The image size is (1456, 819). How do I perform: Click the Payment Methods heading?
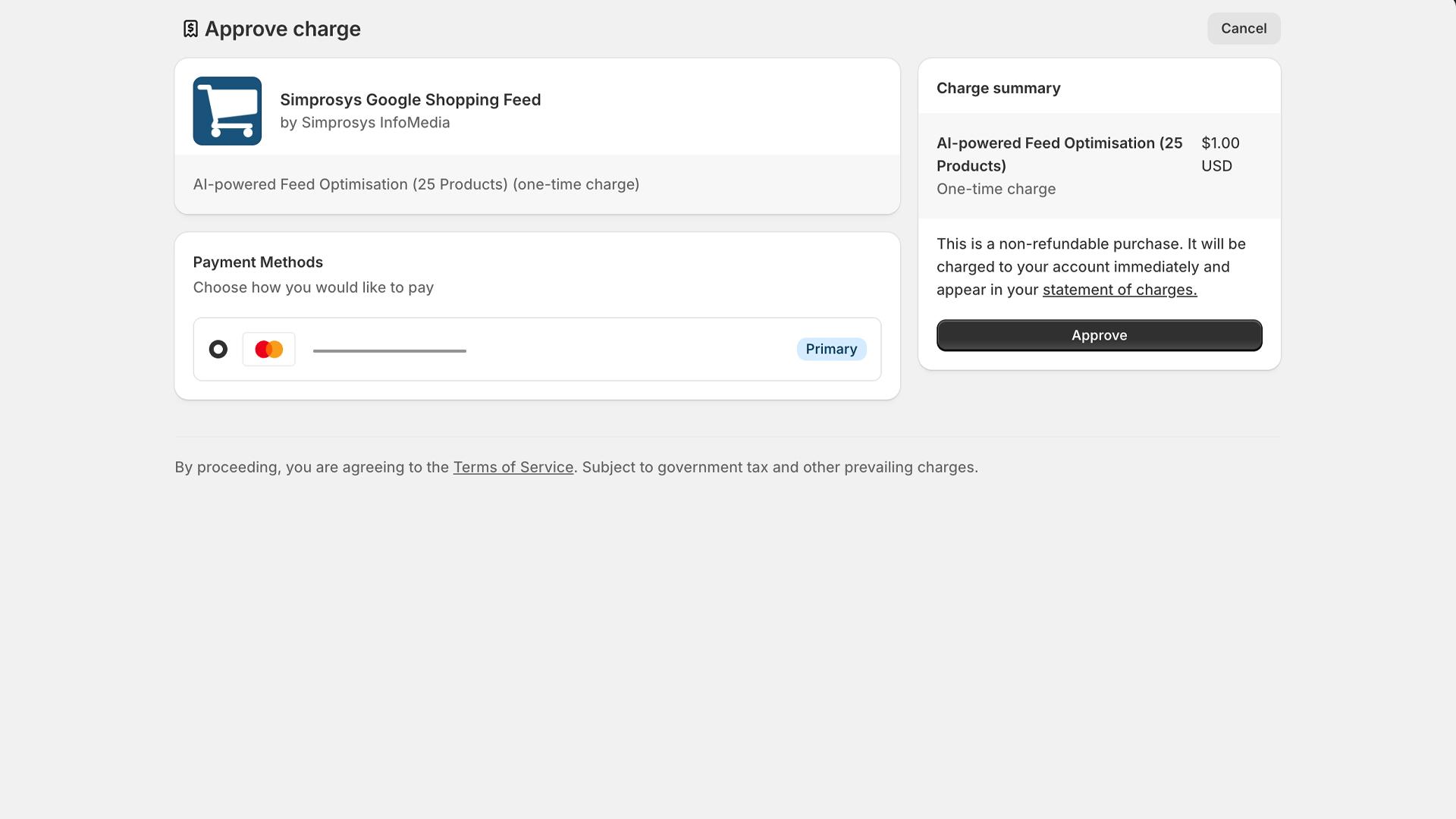click(x=258, y=262)
